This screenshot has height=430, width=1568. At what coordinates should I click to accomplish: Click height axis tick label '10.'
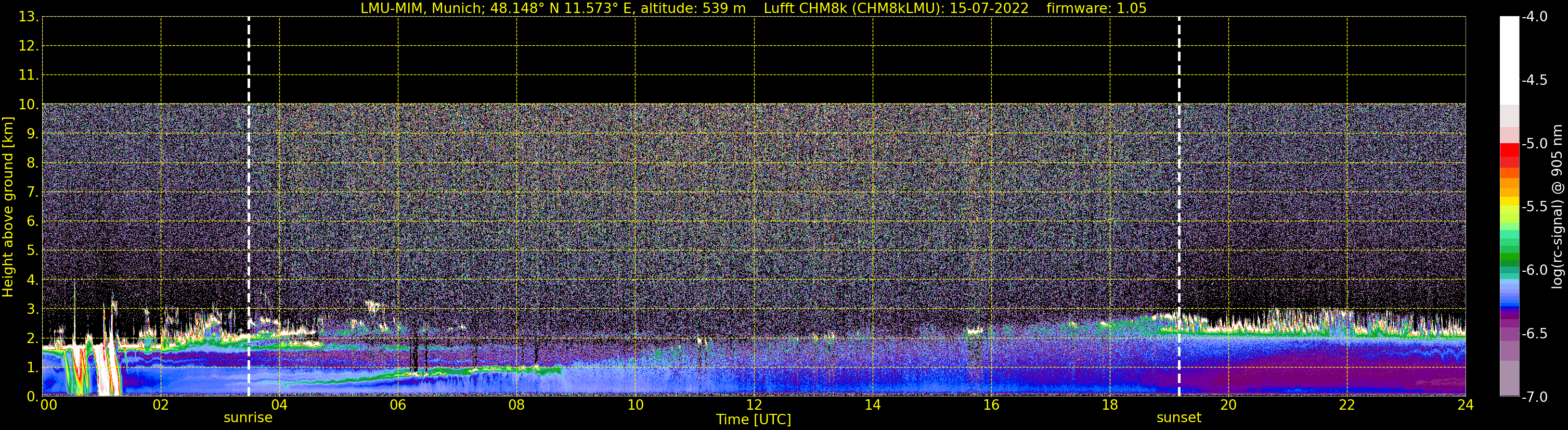point(29,105)
